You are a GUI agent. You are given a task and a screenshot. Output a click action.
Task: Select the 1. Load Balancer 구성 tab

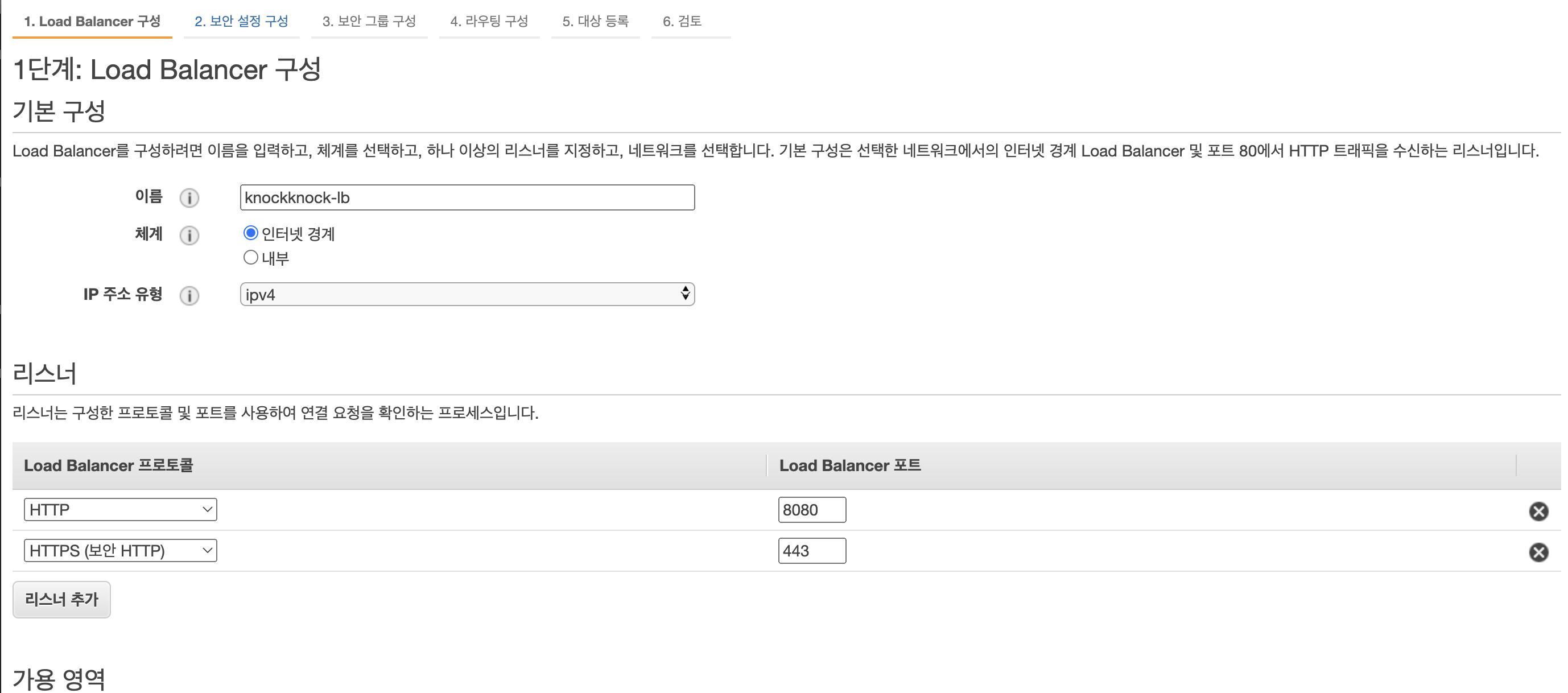[92, 21]
